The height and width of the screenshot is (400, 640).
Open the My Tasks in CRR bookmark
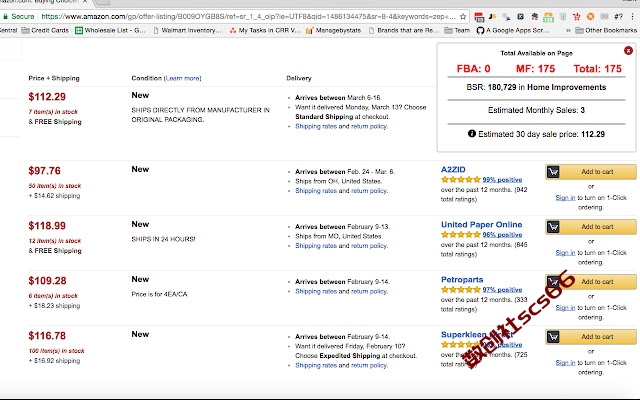coord(264,30)
